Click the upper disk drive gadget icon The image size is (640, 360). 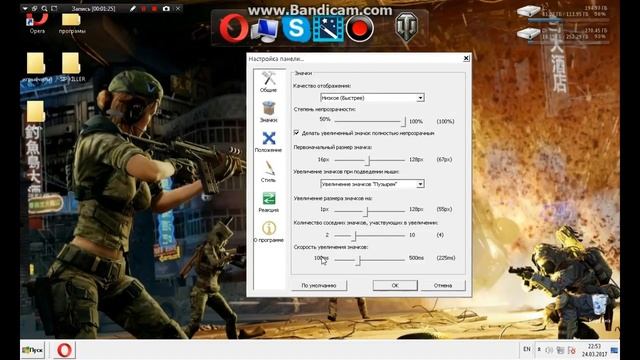pyautogui.click(x=529, y=11)
